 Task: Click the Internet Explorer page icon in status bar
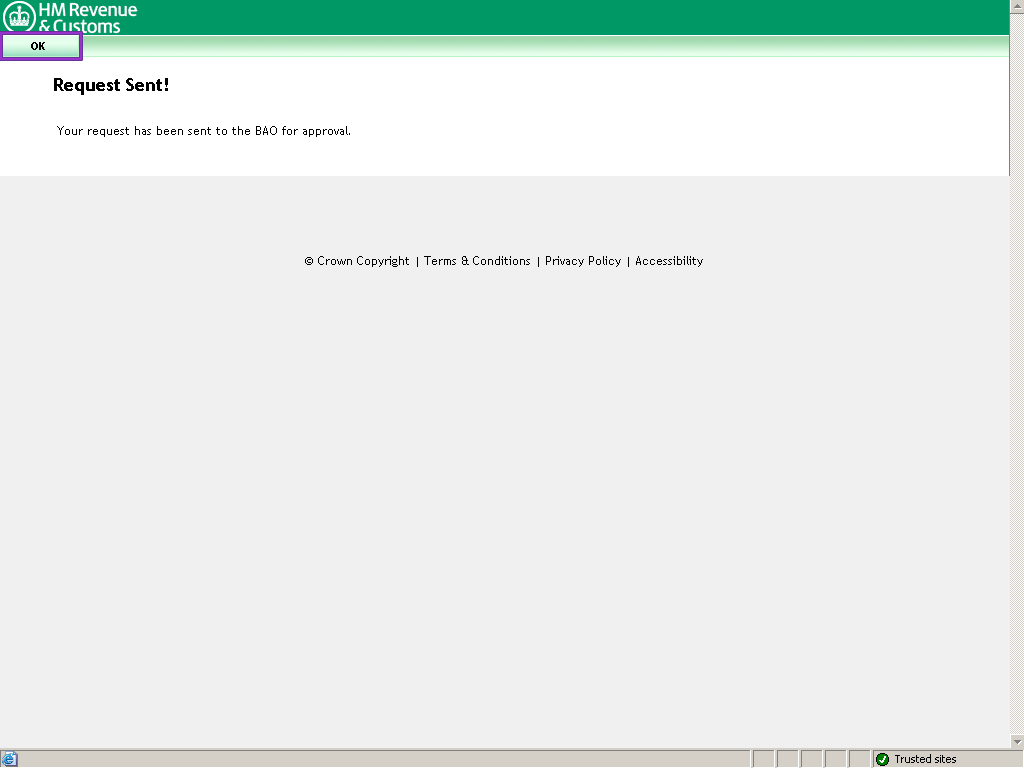pos(10,759)
